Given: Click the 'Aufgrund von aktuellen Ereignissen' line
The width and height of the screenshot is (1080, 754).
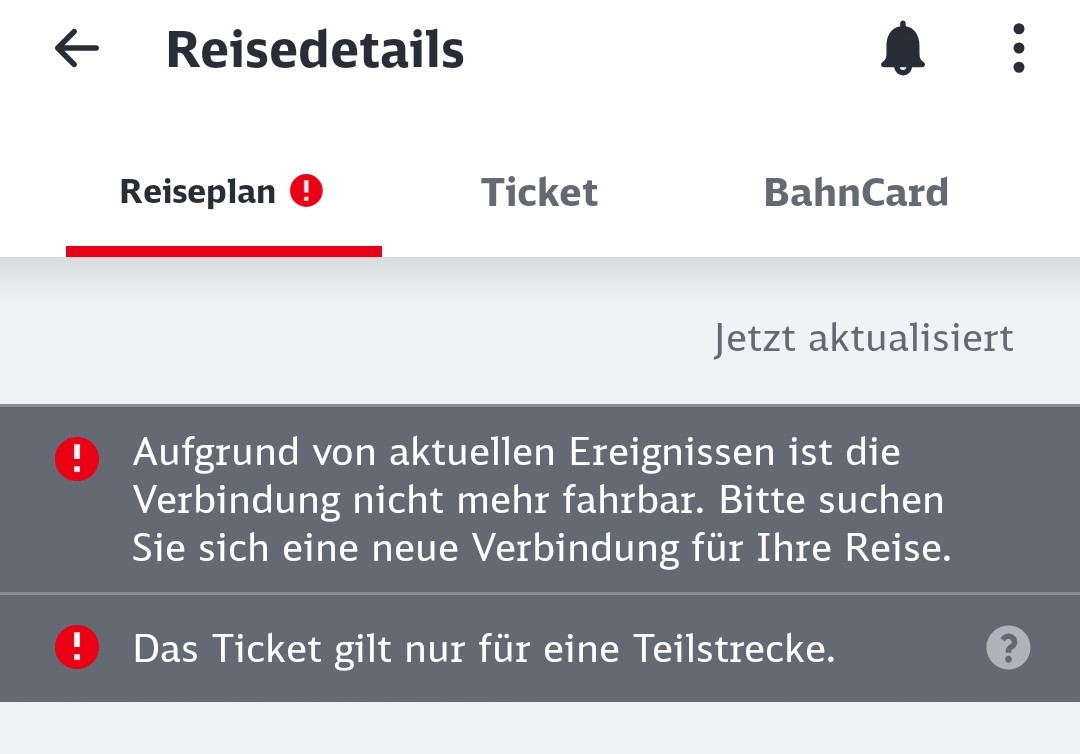Looking at the screenshot, I should click(516, 452).
